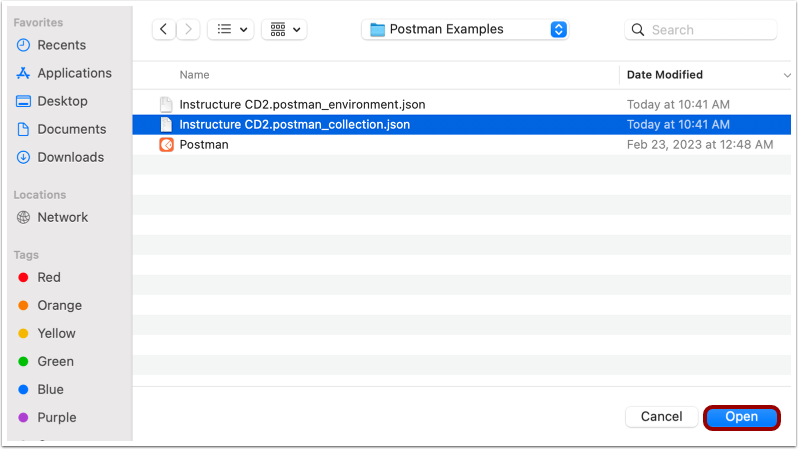Sort by the Name column header
This screenshot has width=798, height=449.
point(194,75)
